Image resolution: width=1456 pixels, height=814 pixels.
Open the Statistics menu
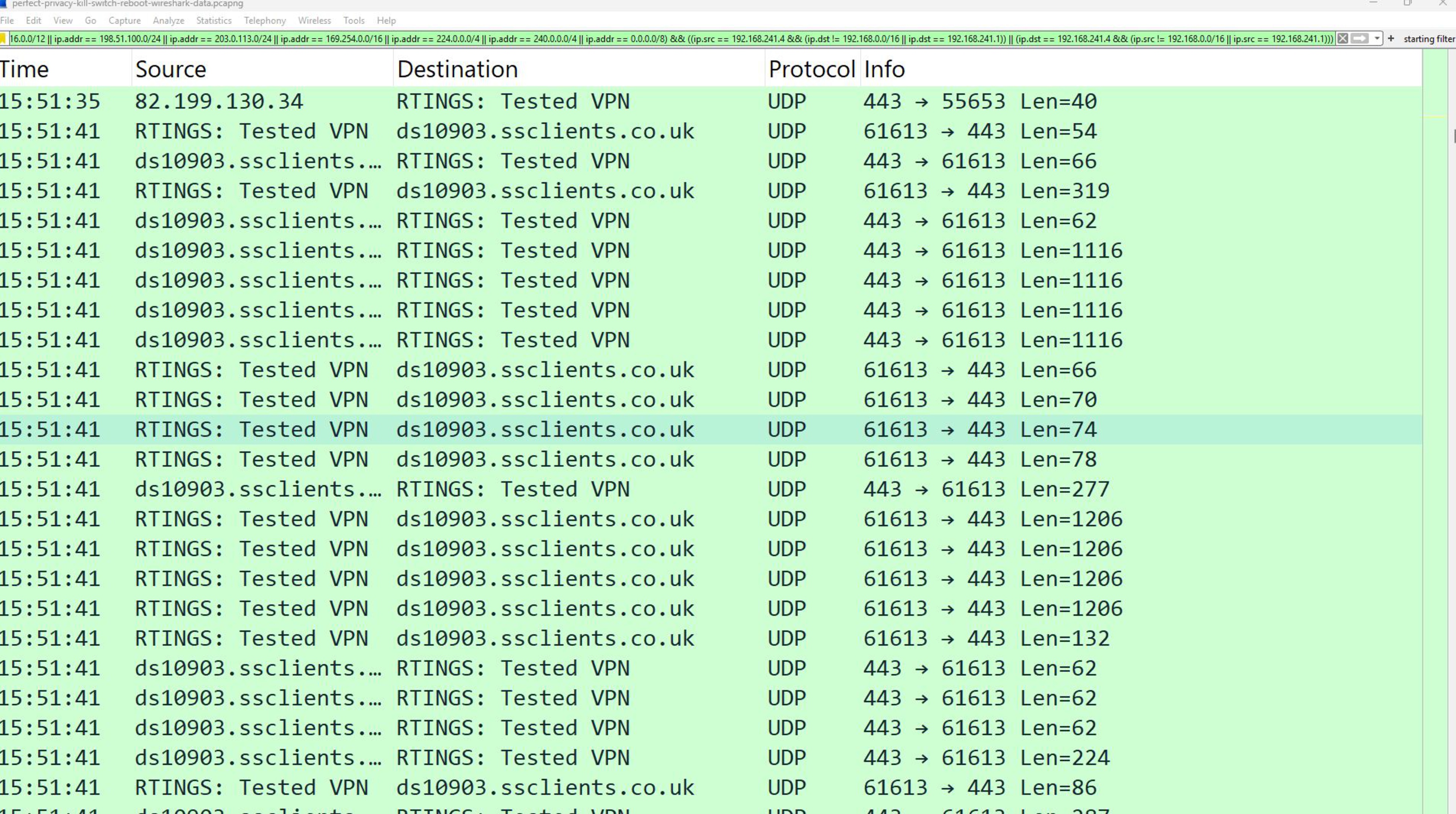213,20
